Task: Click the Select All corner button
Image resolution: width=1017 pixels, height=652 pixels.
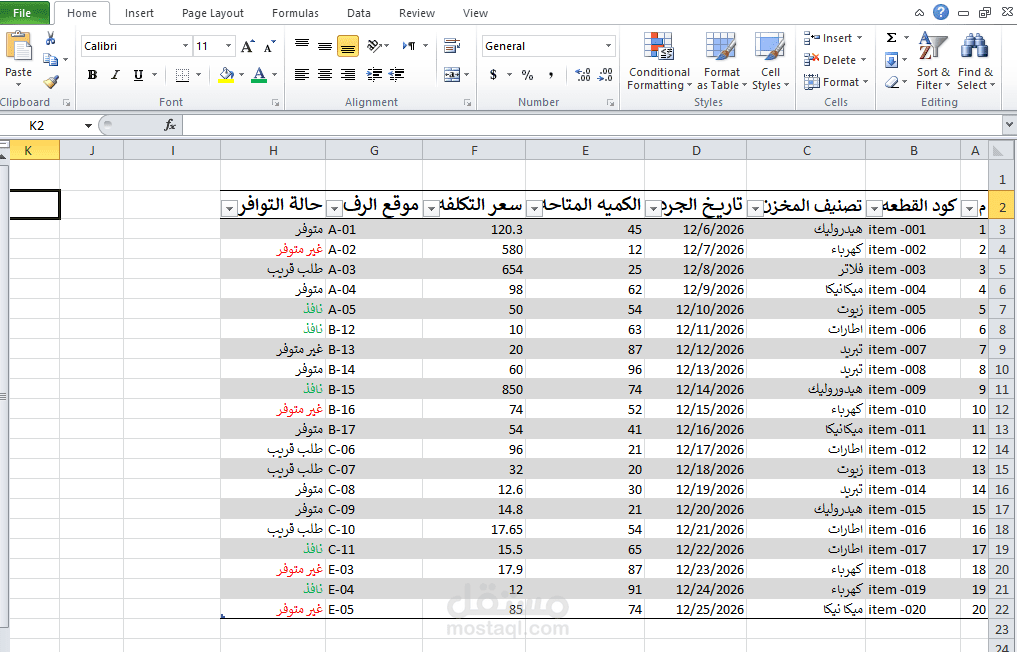Action: [999, 151]
